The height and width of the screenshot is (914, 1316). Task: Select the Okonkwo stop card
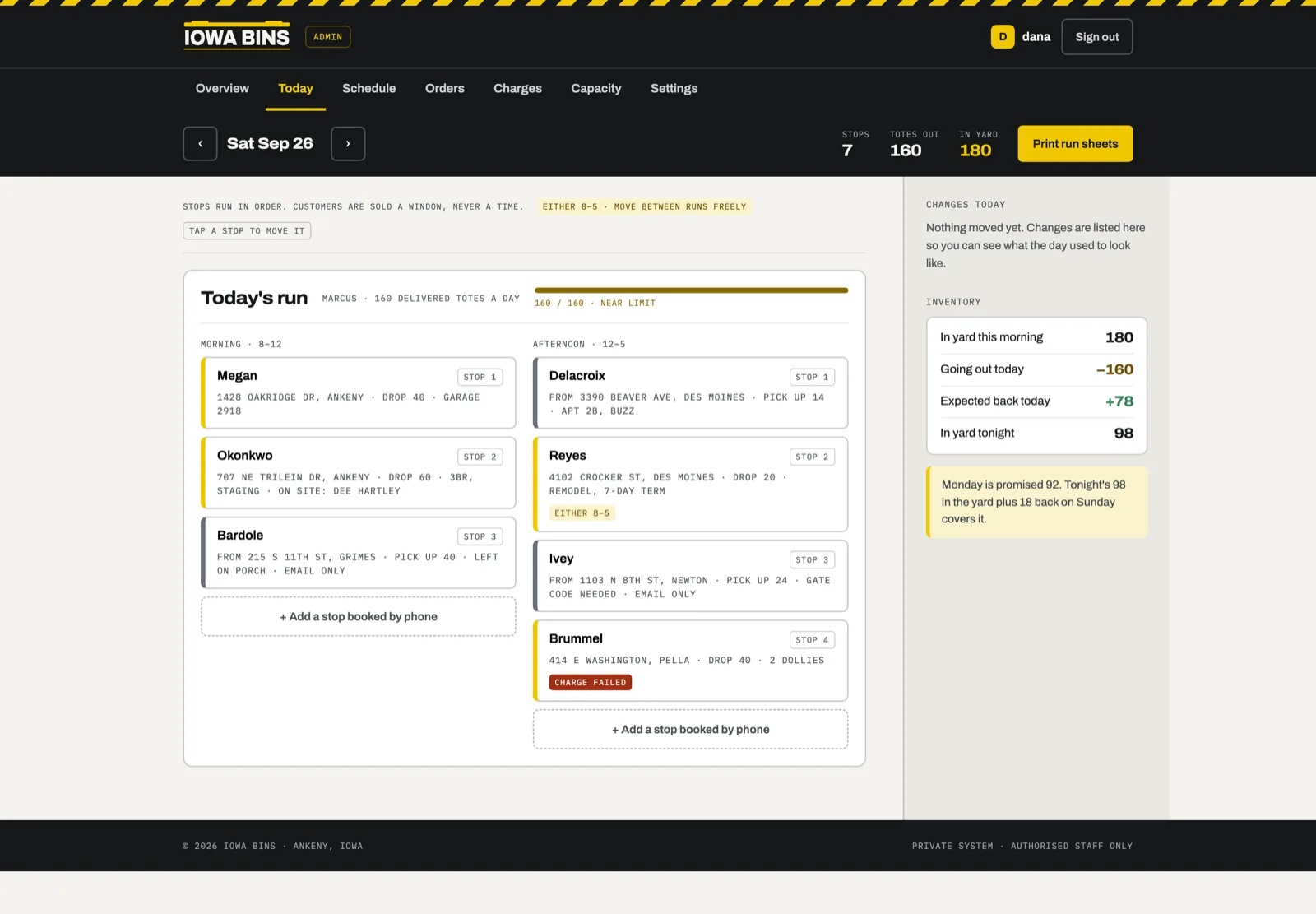359,472
